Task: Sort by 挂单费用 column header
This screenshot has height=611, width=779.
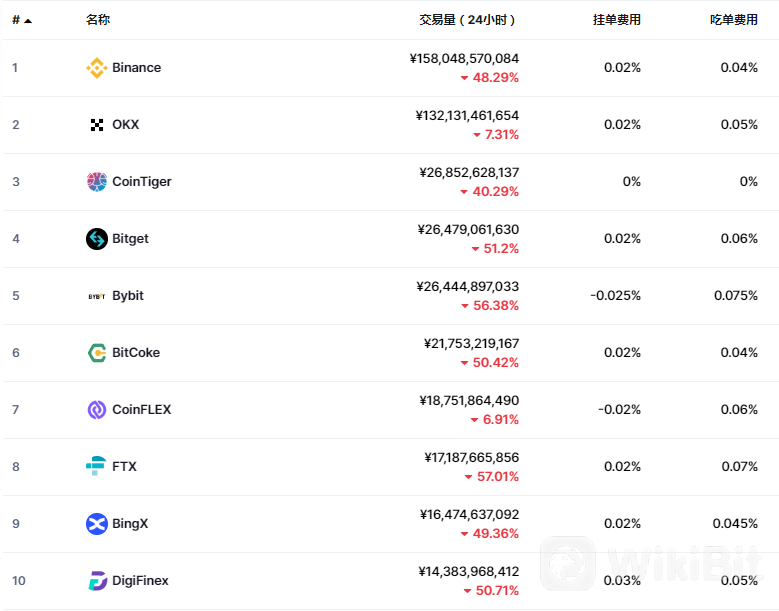Action: pos(617,20)
